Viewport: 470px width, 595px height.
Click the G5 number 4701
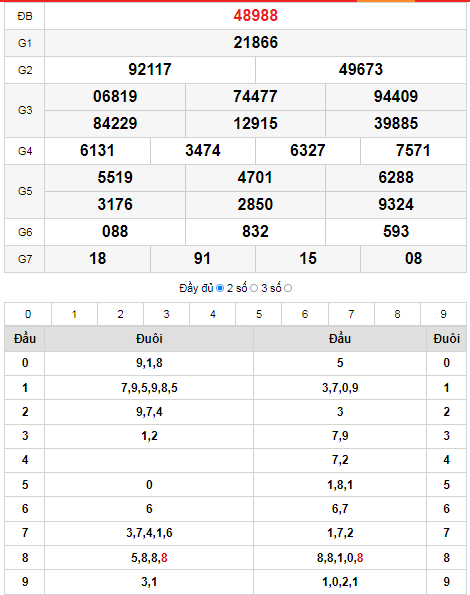[x=255, y=178]
